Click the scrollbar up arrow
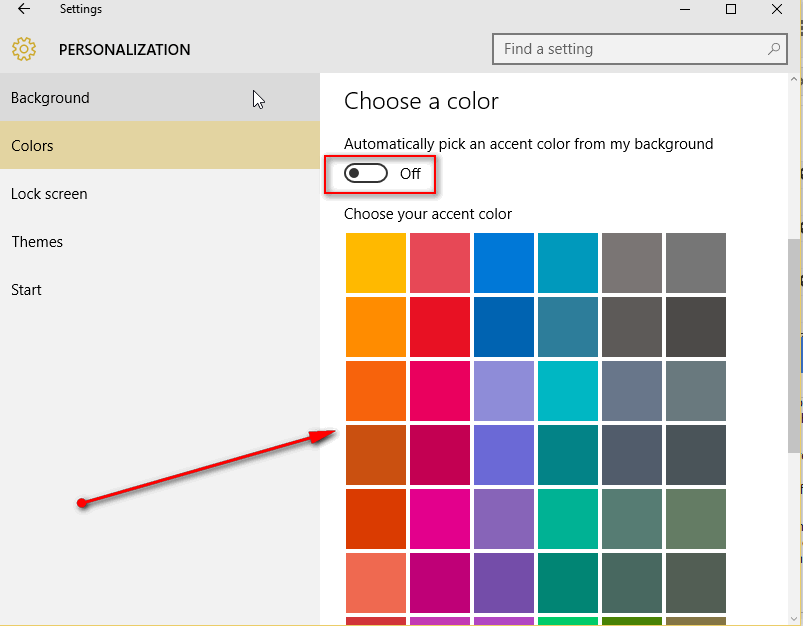 [x=793, y=79]
